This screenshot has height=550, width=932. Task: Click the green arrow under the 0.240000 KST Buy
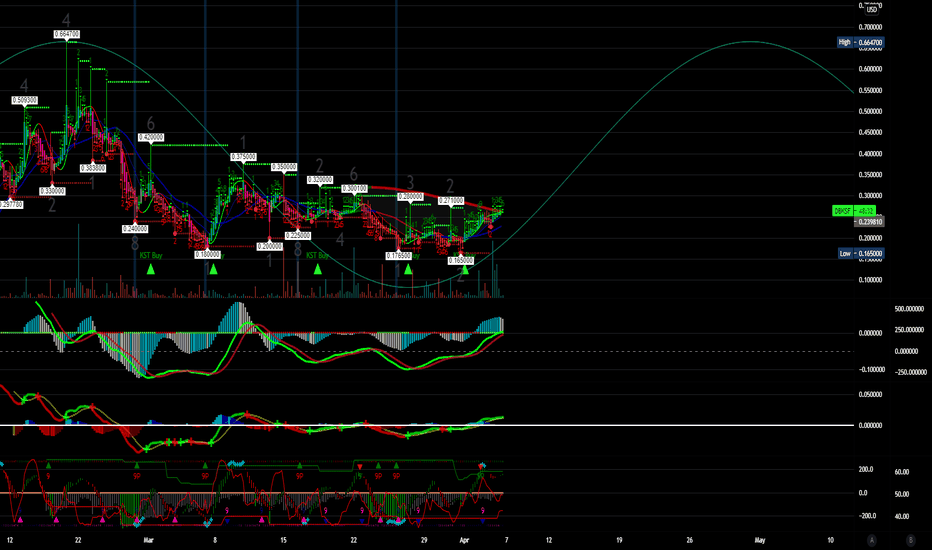[151, 269]
